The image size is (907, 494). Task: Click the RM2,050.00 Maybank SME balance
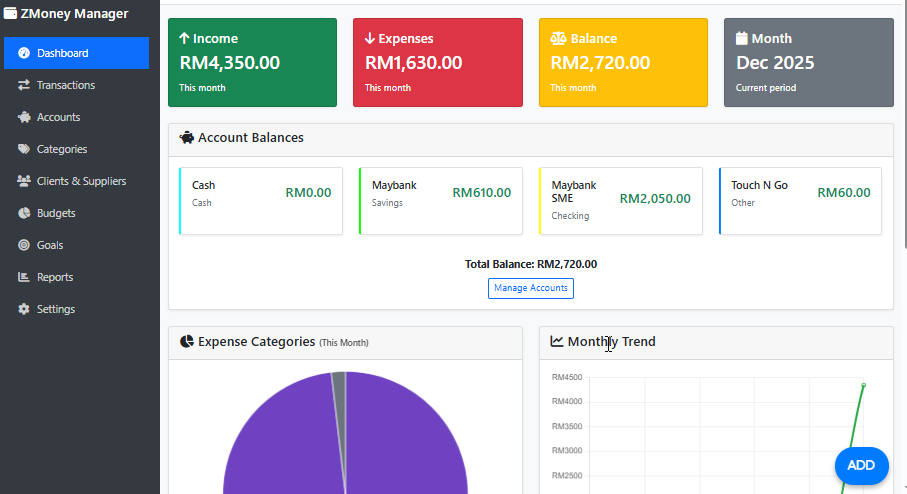(655, 198)
